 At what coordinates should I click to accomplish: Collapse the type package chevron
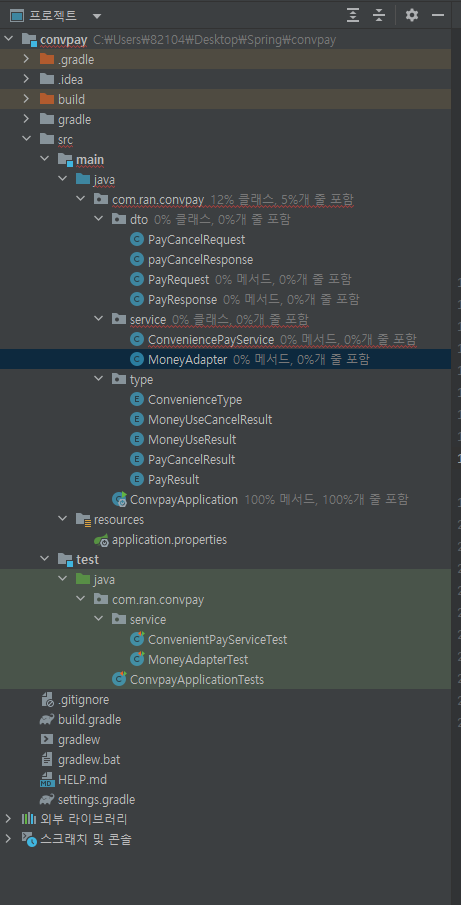(x=99, y=379)
